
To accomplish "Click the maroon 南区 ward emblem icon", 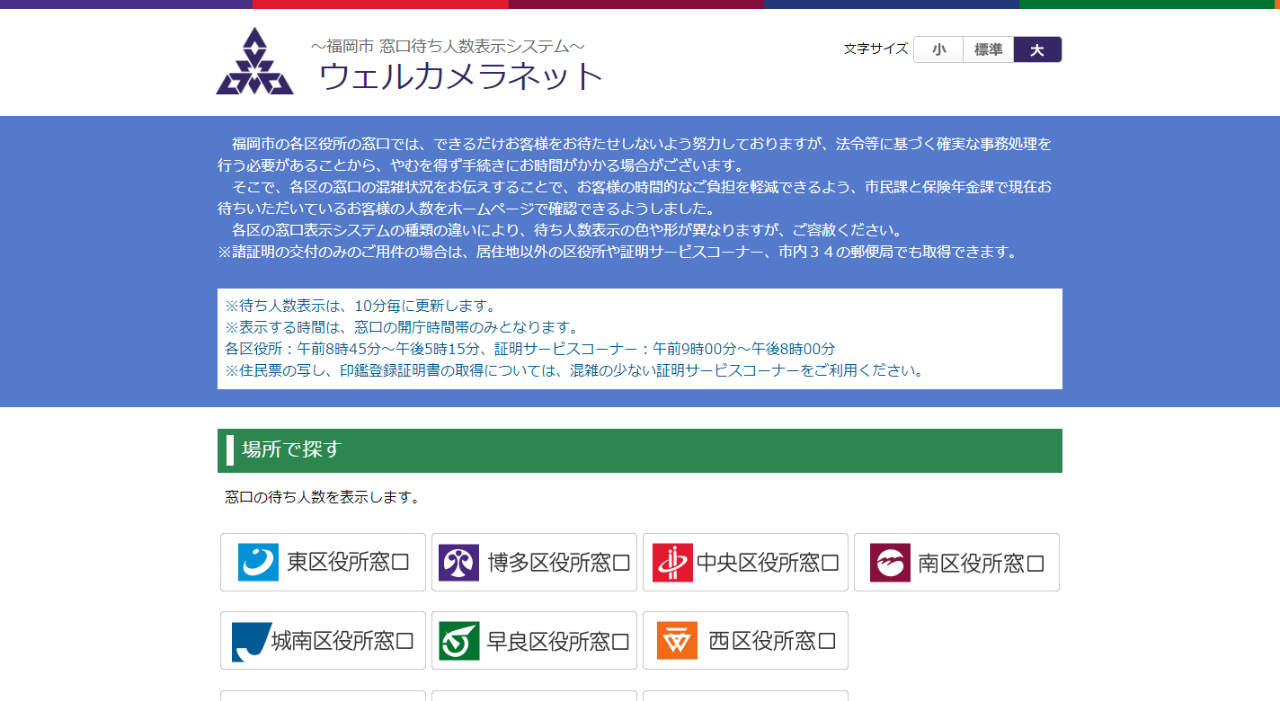I will tap(890, 562).
